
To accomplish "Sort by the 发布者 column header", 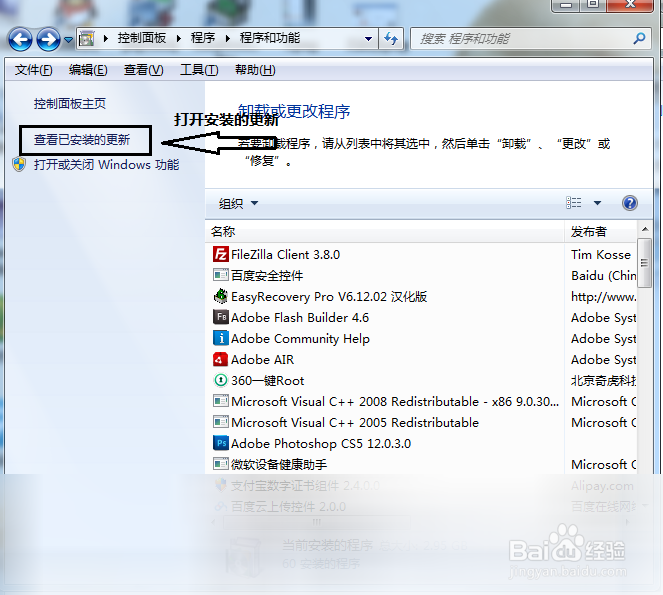I will pos(601,232).
